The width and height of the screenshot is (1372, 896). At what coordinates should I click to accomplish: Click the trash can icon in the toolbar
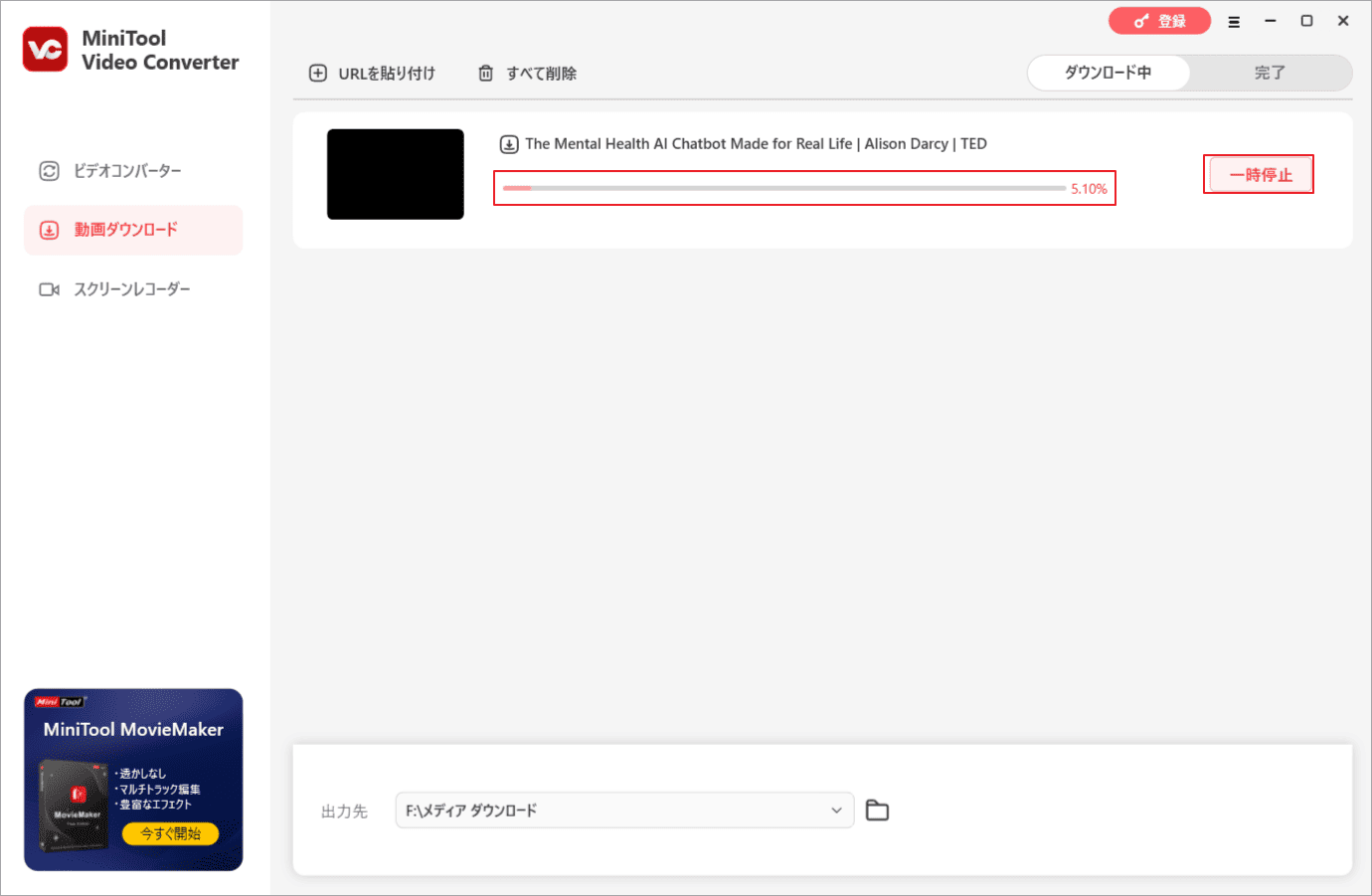click(485, 73)
